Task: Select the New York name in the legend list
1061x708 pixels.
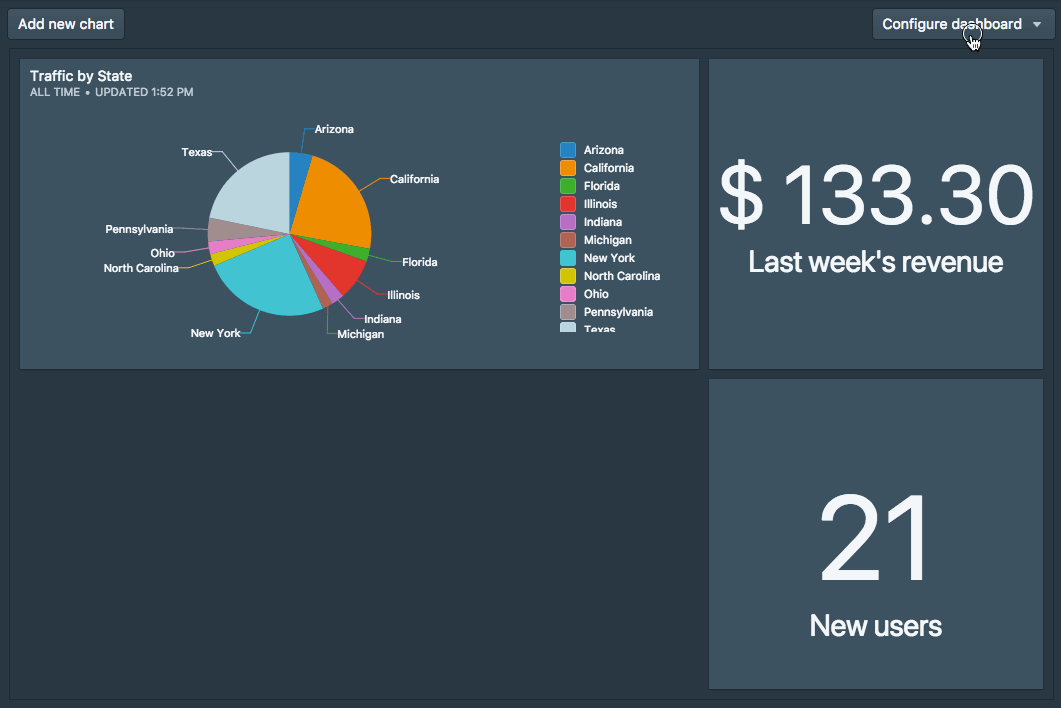Action: click(x=609, y=258)
